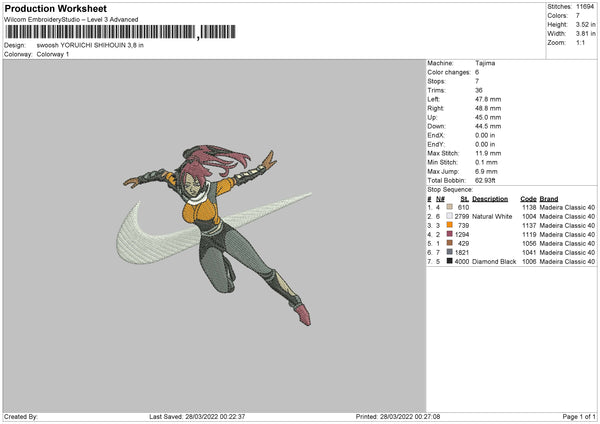The width and height of the screenshot is (600, 424).
Task: Click the Stop Sequence label
Action: pos(450,187)
